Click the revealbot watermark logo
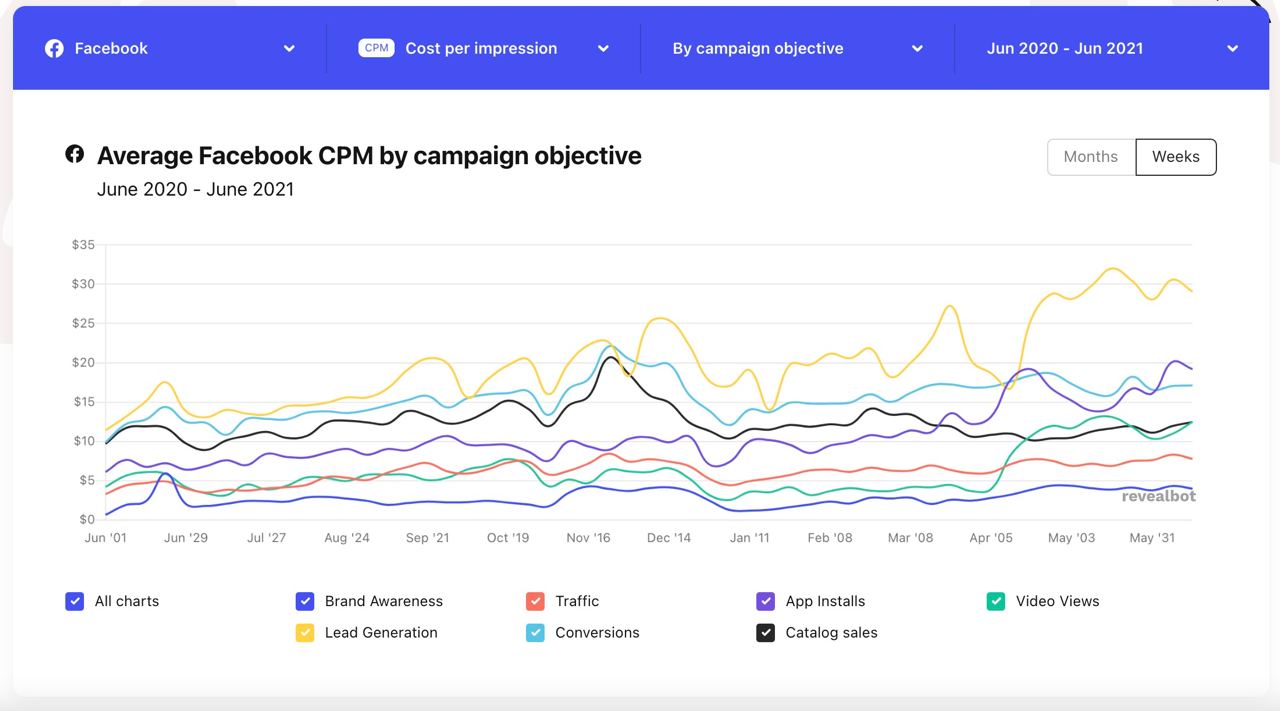Image resolution: width=1280 pixels, height=711 pixels. [1158, 496]
